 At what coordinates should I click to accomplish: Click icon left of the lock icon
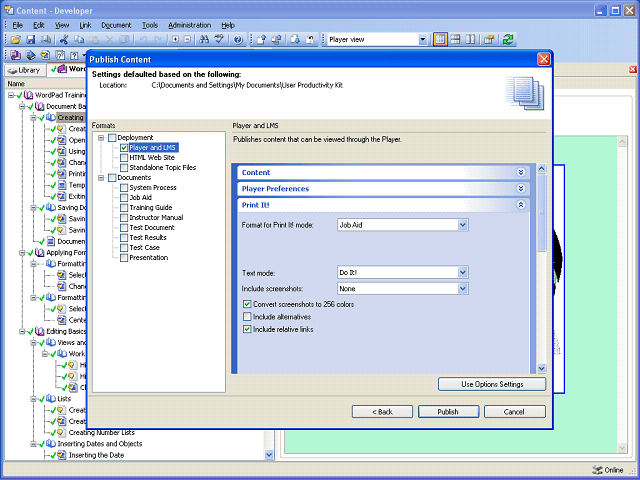(x=295, y=40)
